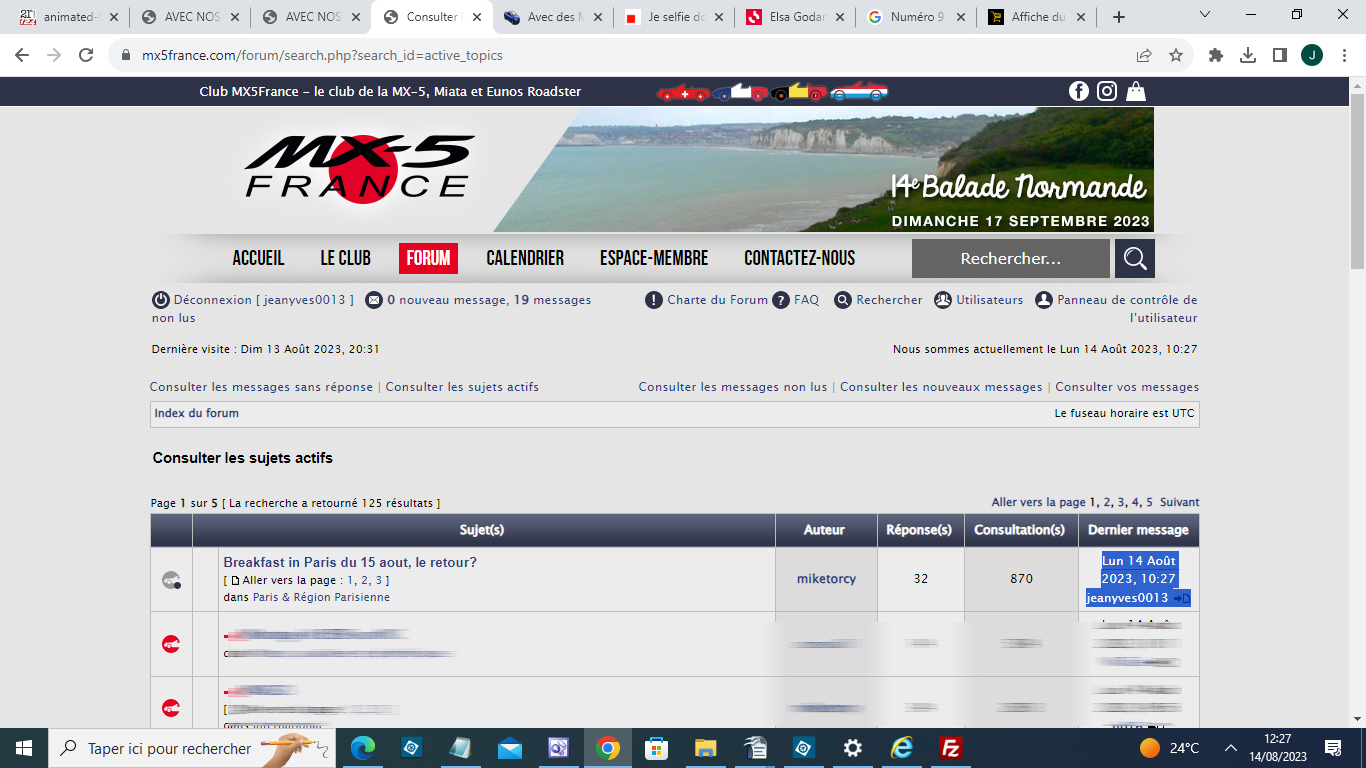Click the last-post arrow icon next to jeanyves0013

[1181, 598]
